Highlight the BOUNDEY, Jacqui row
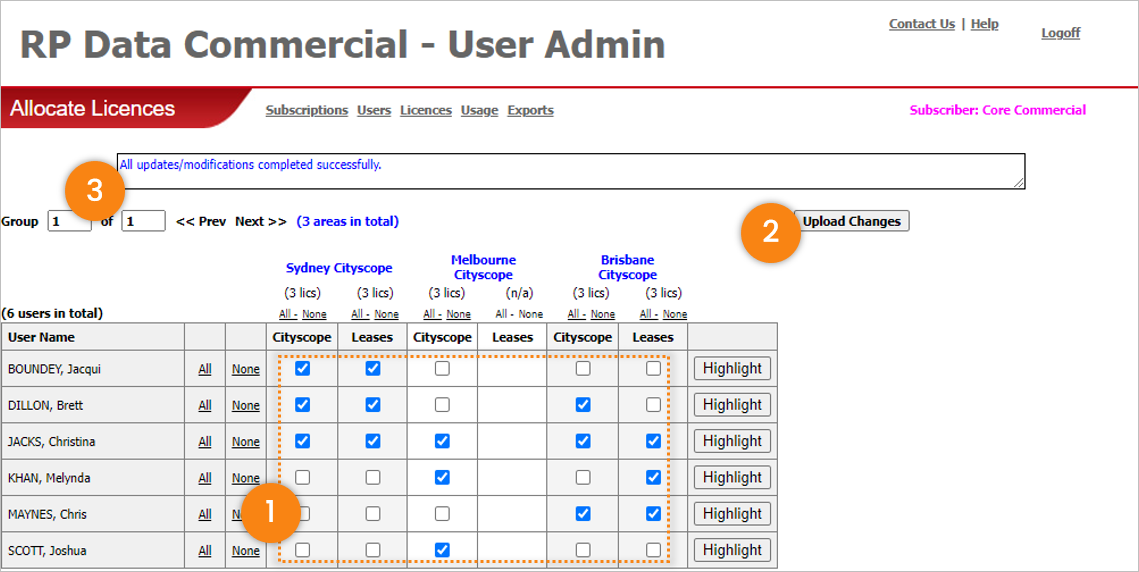Image resolution: width=1139 pixels, height=572 pixels. (x=732, y=368)
